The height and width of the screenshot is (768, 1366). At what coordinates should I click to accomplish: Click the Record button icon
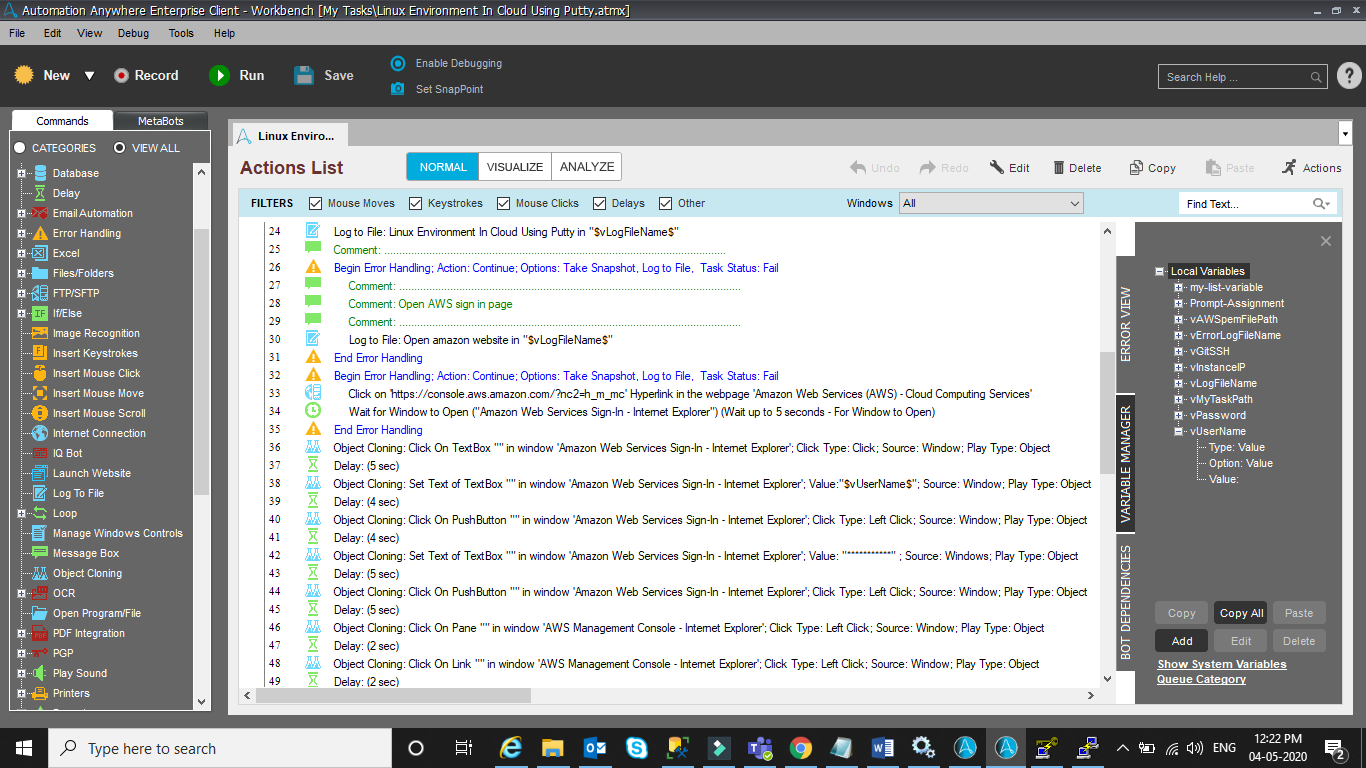[121, 75]
